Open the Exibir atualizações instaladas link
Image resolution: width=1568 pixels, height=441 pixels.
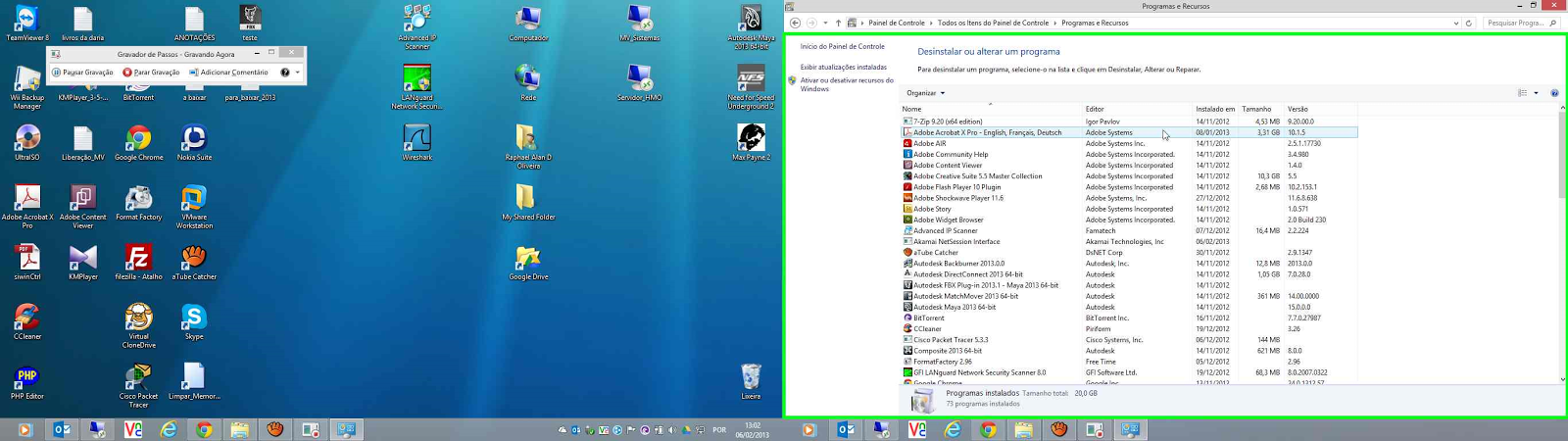coord(844,68)
